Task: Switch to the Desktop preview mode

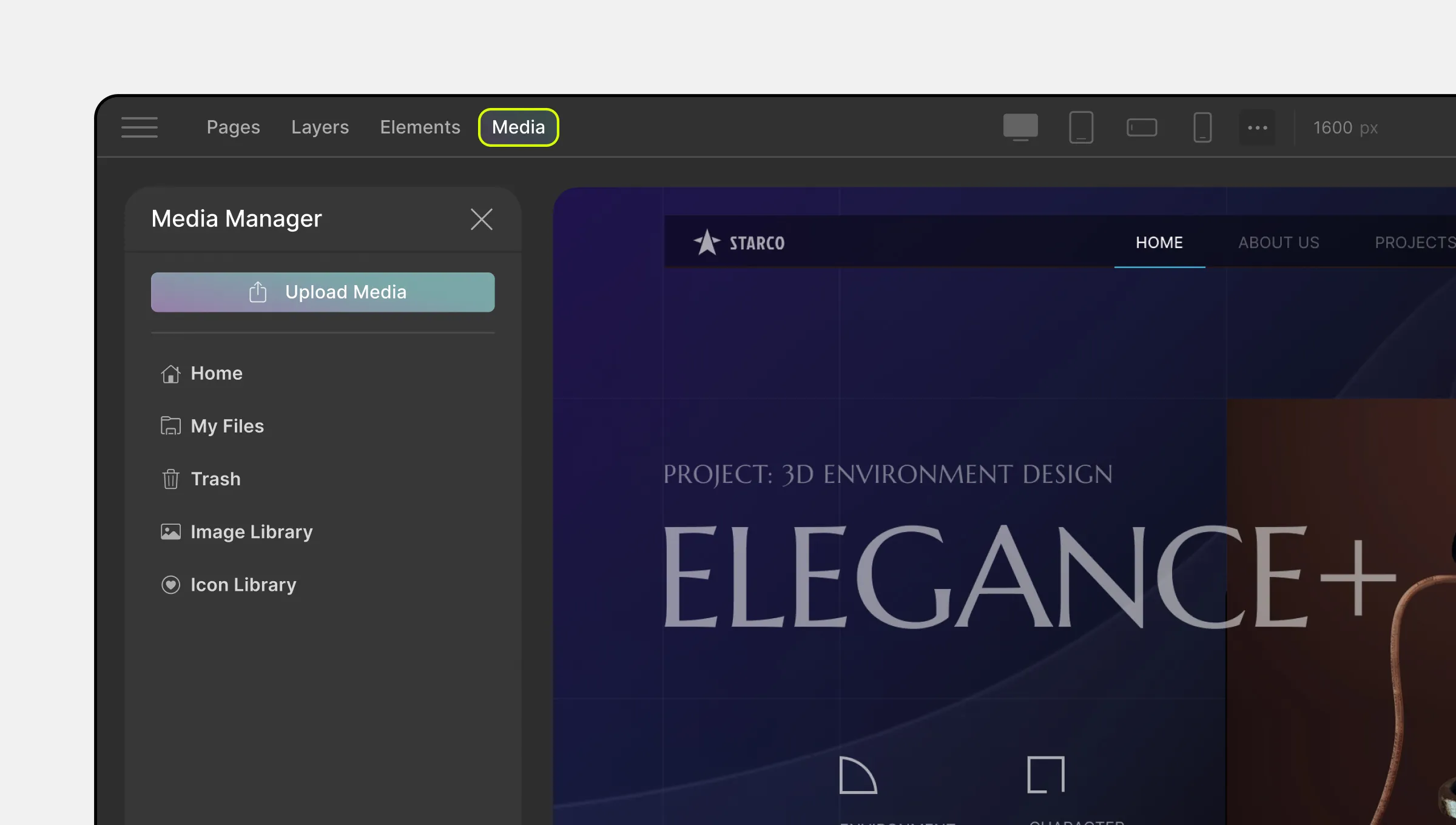Action: coord(1020,128)
